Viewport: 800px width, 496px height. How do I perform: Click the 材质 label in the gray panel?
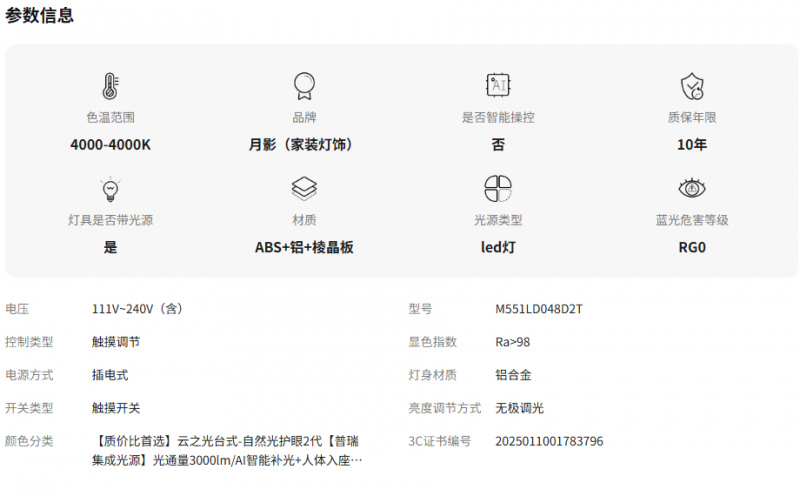(x=304, y=220)
